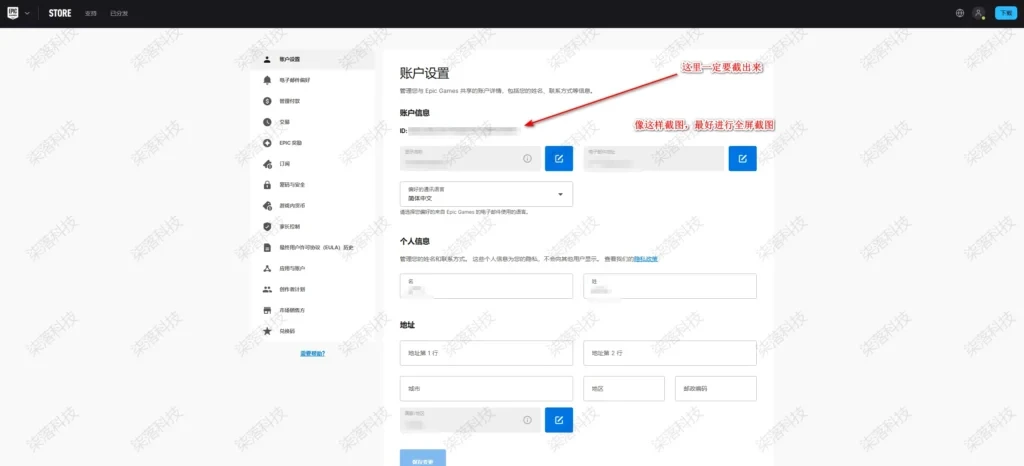The width and height of the screenshot is (1024, 466).
Task: Click the 地址第 1 行 input field
Action: tap(487, 353)
